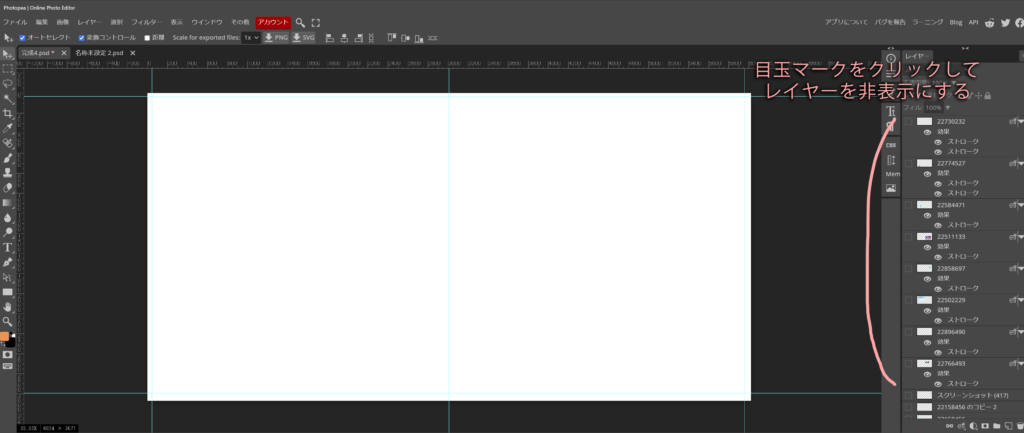Image resolution: width=1024 pixels, height=433 pixels.
Task: Select the Type (T) tool
Action: click(8, 247)
